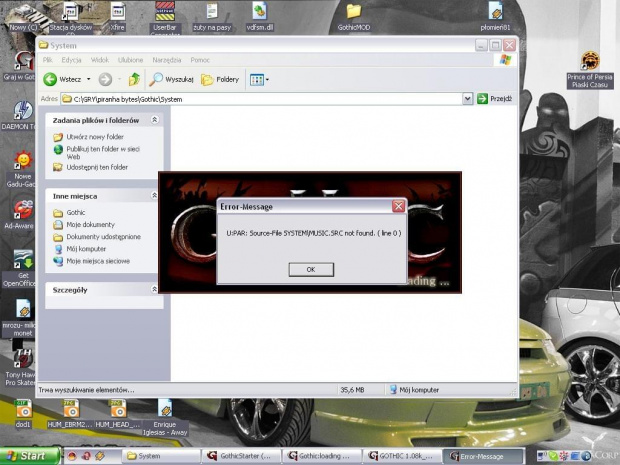The height and width of the screenshot is (465, 620).
Task: Select the Graj w Gothic desktop icon
Action: click(21, 66)
